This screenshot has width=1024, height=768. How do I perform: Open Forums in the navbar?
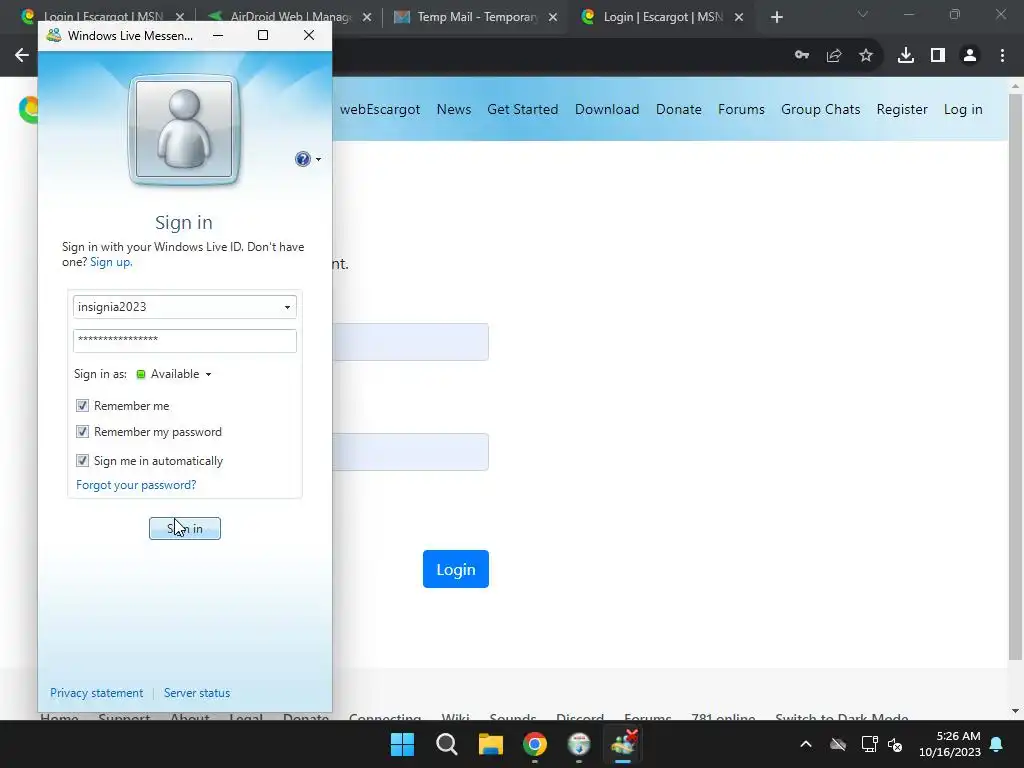tap(741, 110)
